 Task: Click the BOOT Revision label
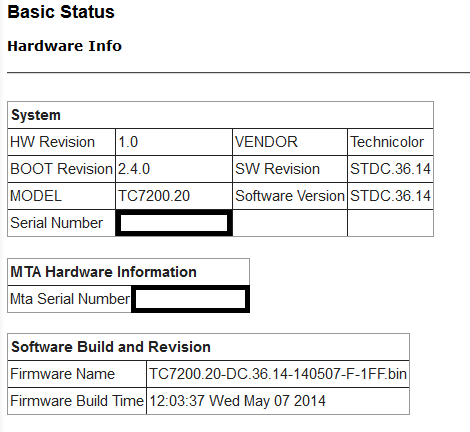tap(61, 169)
